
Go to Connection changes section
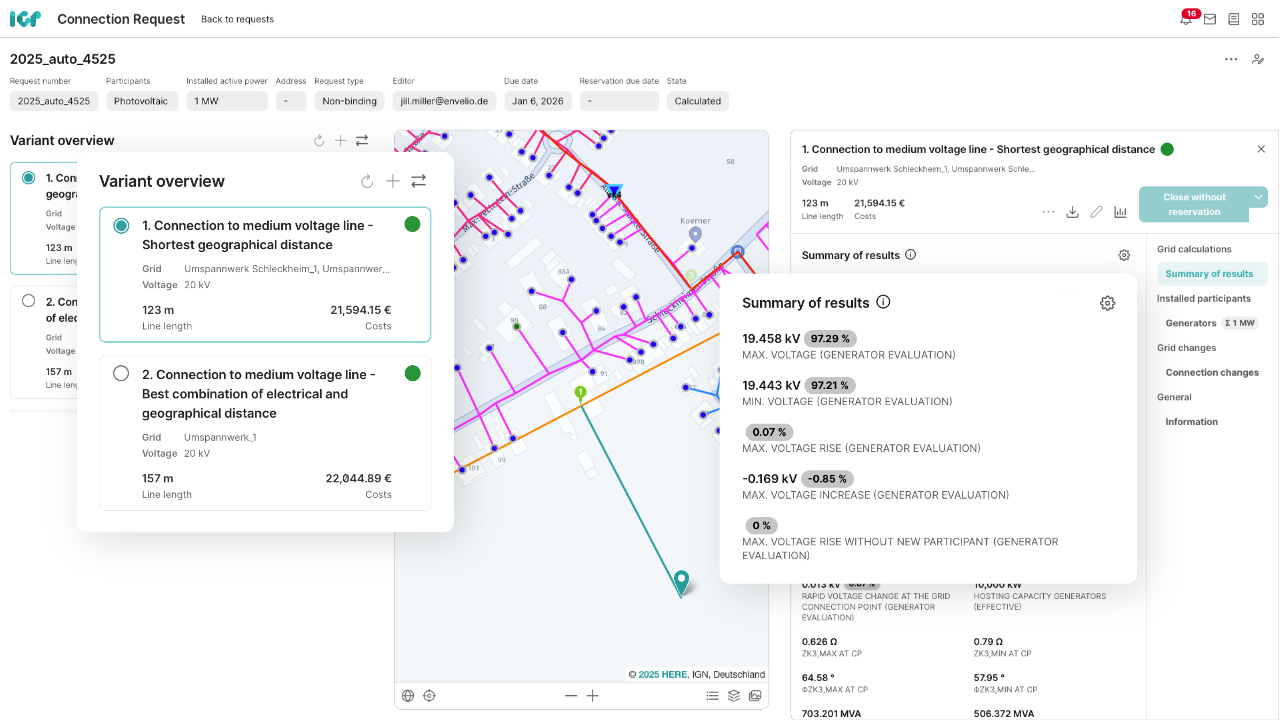pyautogui.click(x=1211, y=372)
